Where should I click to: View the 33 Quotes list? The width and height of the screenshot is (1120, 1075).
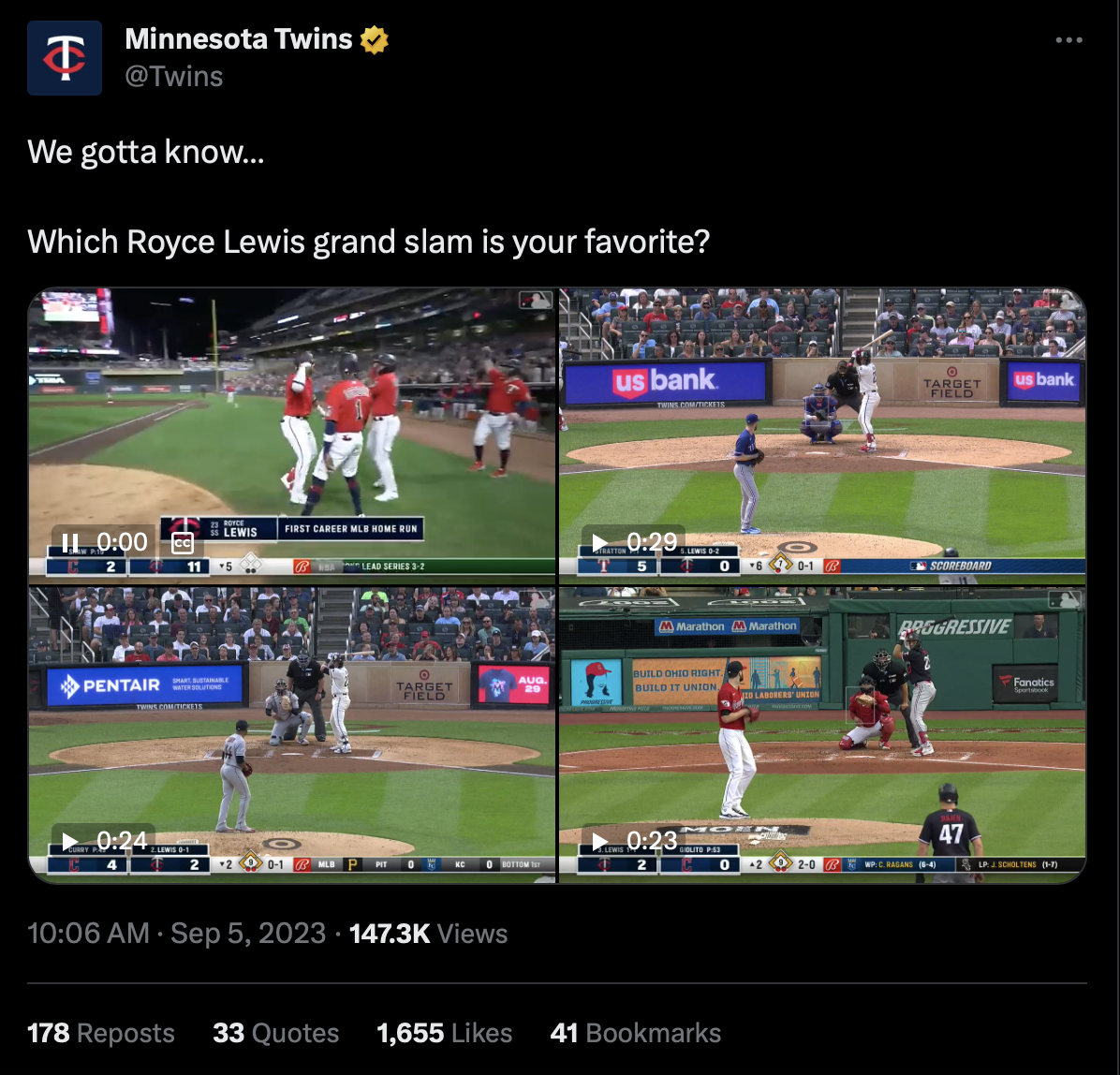(275, 1033)
